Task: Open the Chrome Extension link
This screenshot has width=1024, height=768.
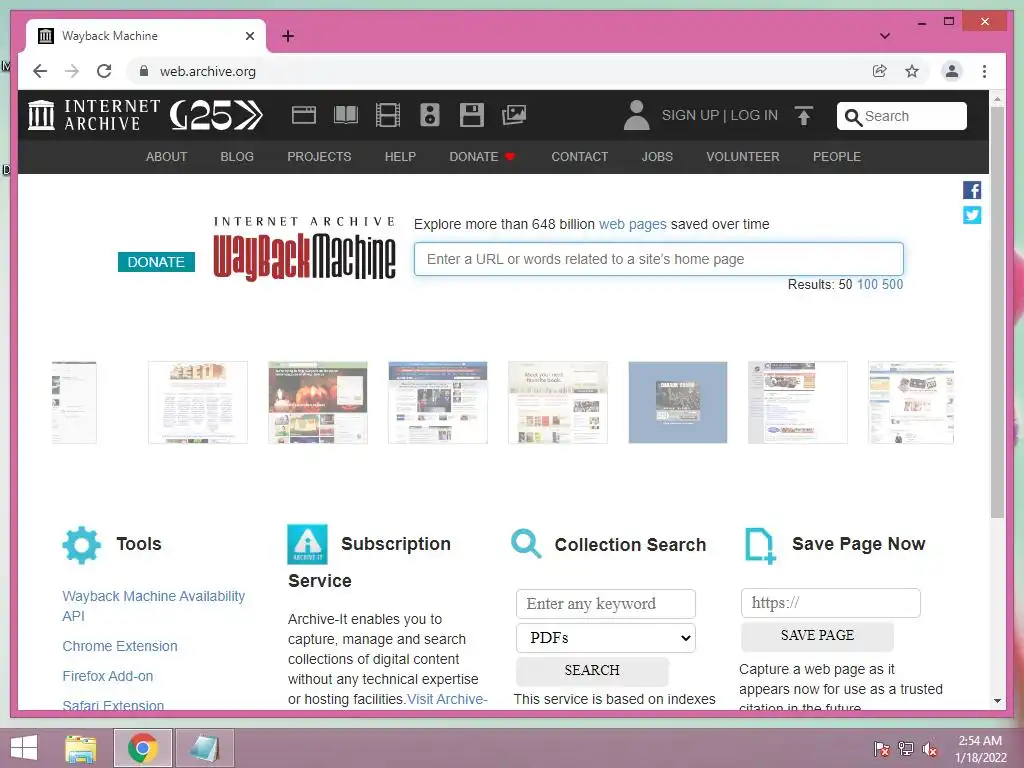Action: (120, 646)
